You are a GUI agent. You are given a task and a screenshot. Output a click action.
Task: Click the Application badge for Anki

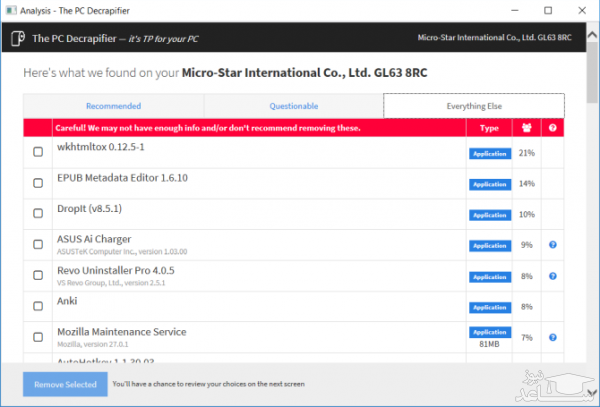click(x=489, y=307)
